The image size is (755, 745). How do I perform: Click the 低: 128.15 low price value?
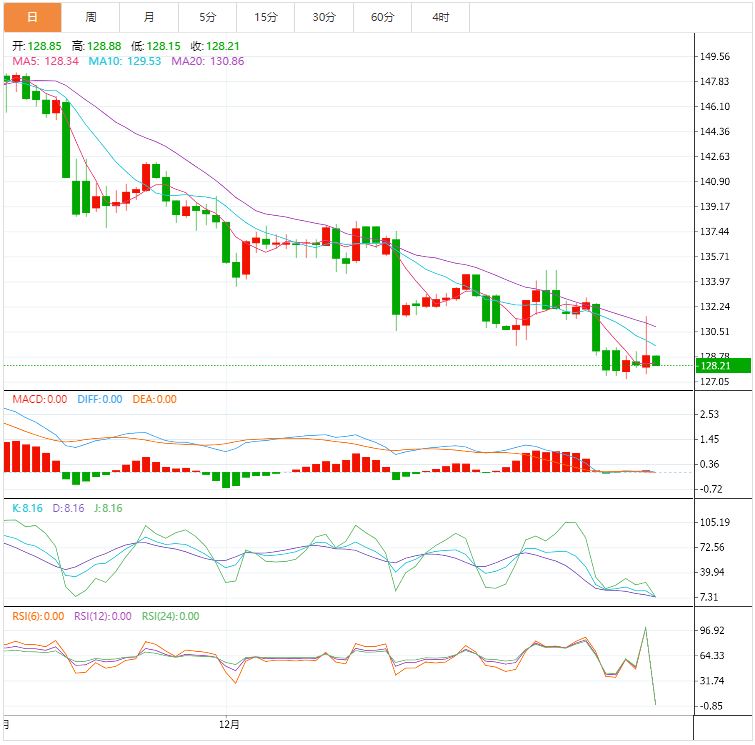click(x=156, y=46)
